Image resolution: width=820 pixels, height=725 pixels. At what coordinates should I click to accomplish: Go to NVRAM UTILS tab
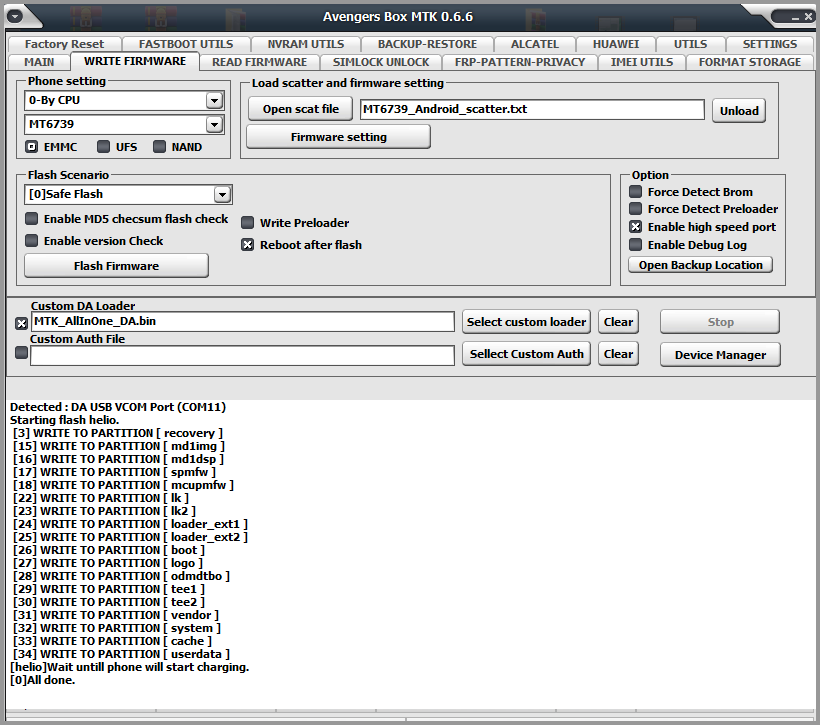tap(306, 44)
